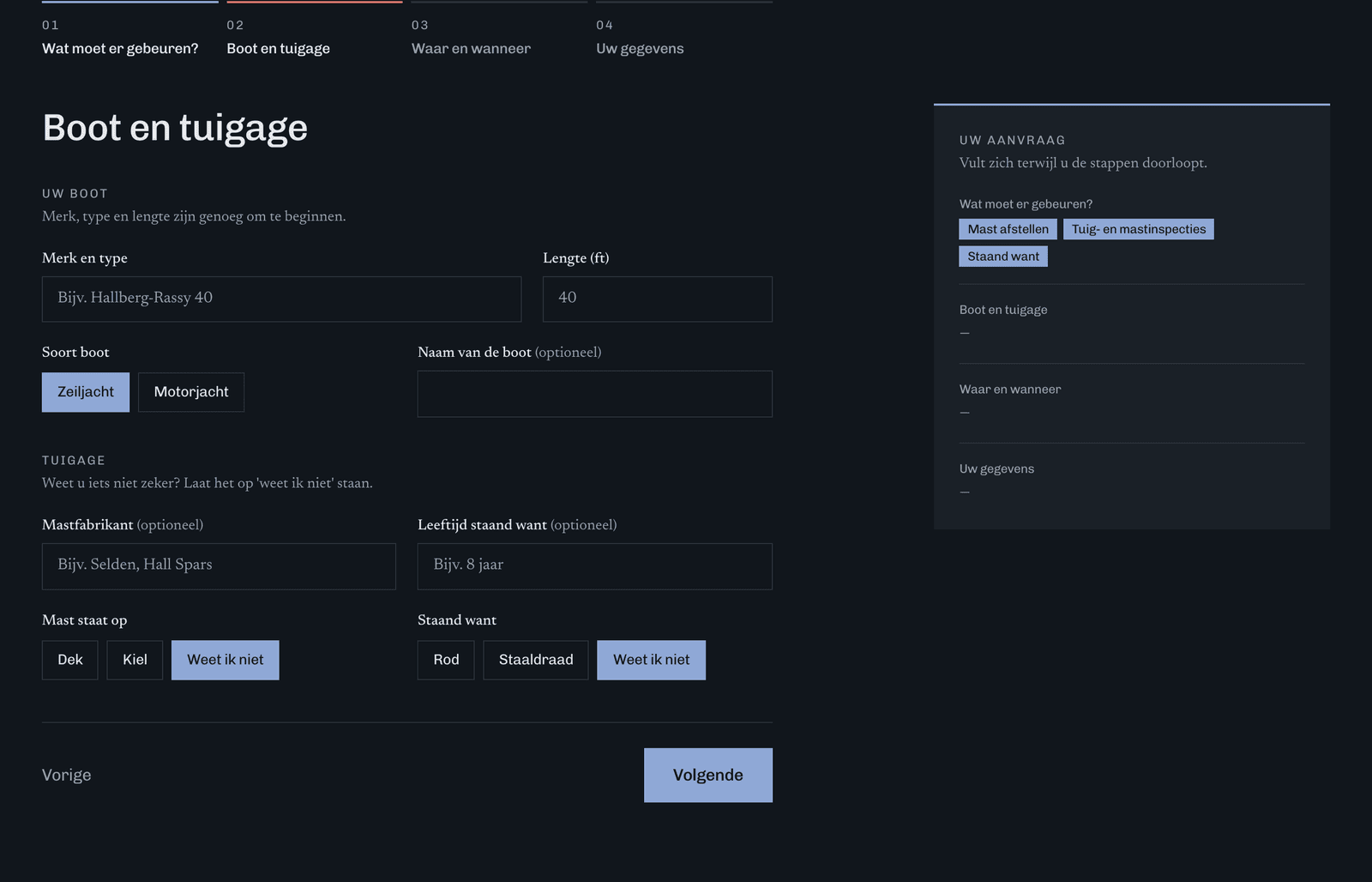Focus the Merk en type field

(281, 299)
